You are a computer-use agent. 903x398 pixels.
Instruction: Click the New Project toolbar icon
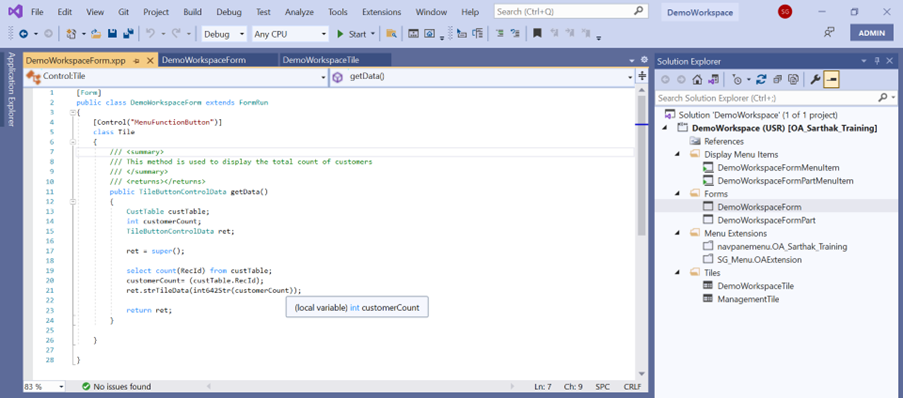[x=71, y=34]
